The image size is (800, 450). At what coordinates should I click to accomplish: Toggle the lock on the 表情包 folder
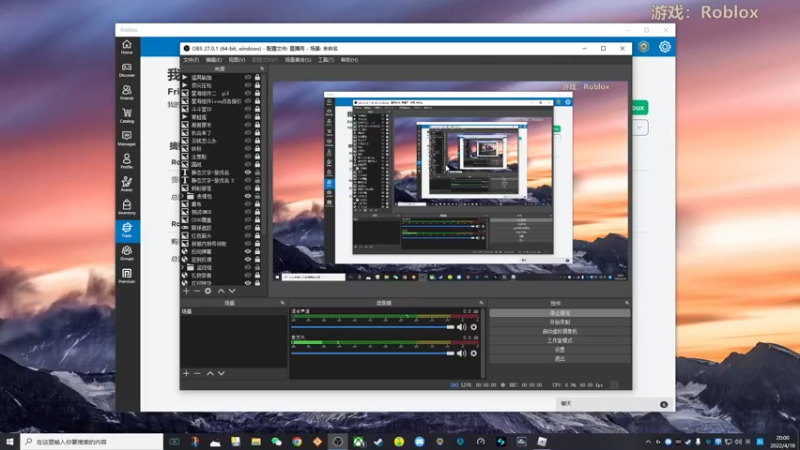tap(257, 196)
